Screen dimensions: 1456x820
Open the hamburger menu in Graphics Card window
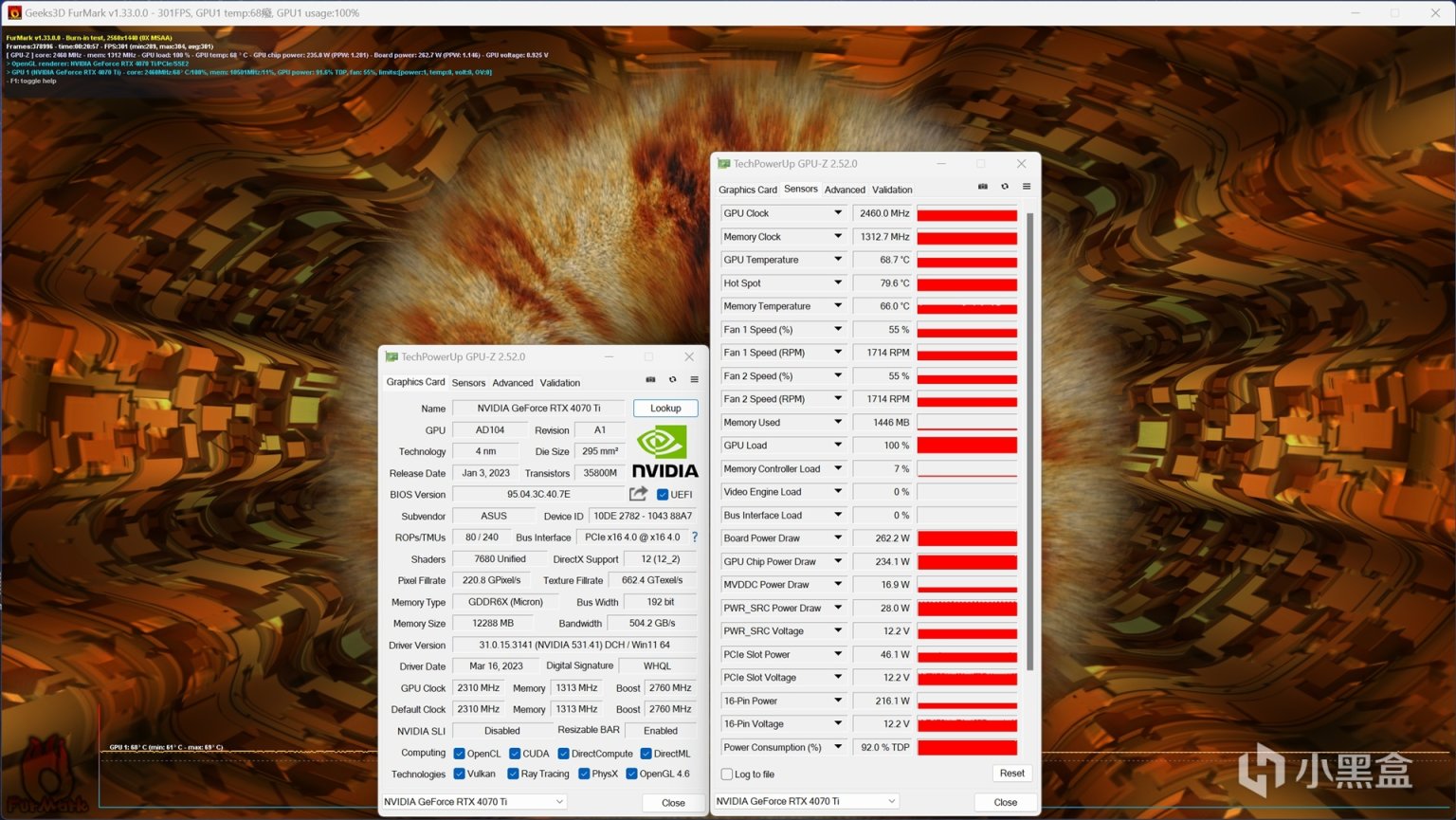(x=695, y=379)
